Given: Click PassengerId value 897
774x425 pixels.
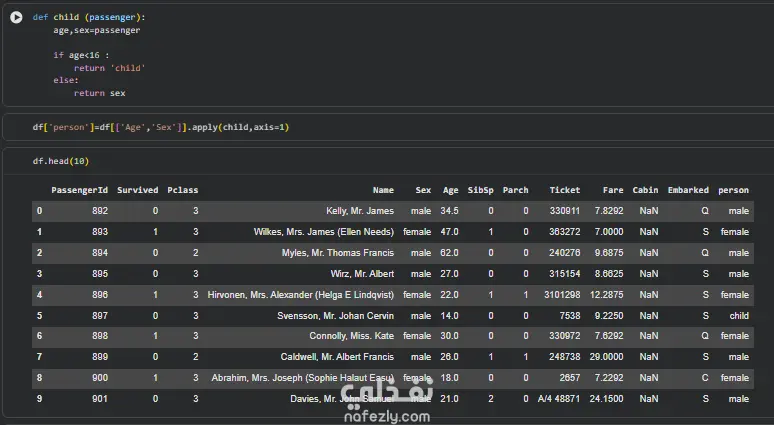Looking at the screenshot, I should pos(100,316).
